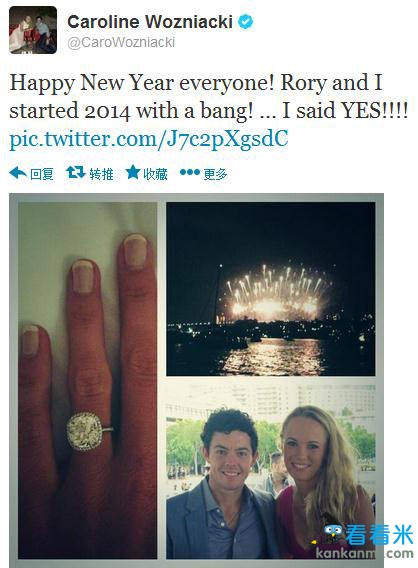Expand the 更多 more options
The width and height of the screenshot is (418, 568).
pos(215,174)
